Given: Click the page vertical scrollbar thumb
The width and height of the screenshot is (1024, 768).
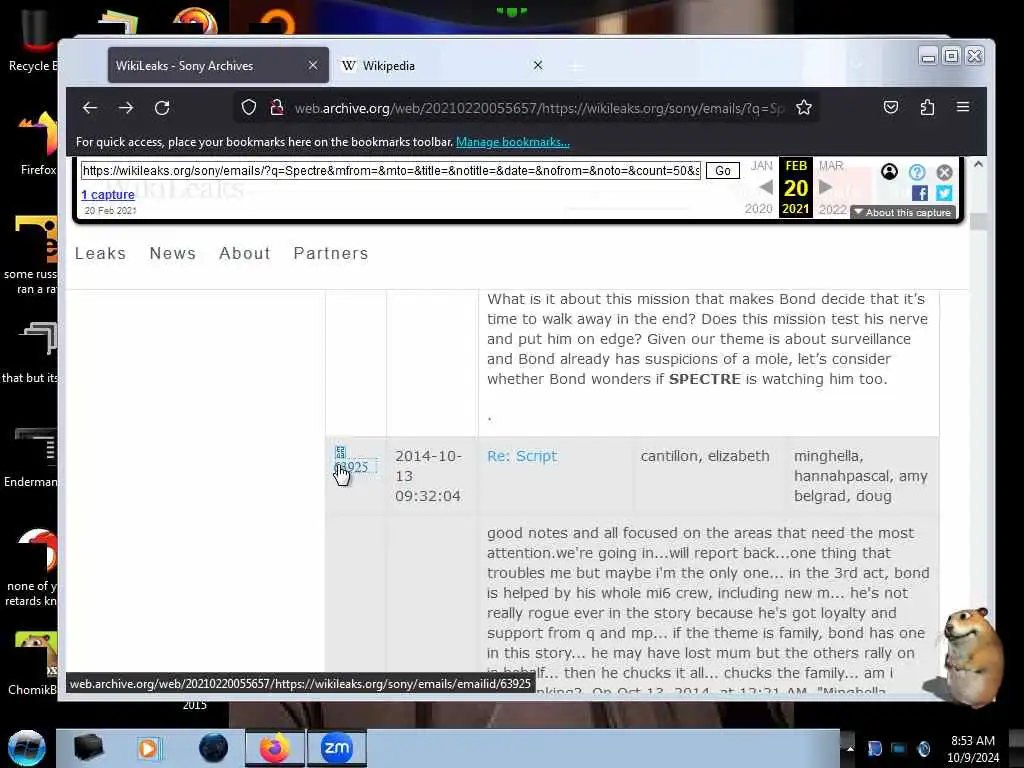Looking at the screenshot, I should point(978,221).
